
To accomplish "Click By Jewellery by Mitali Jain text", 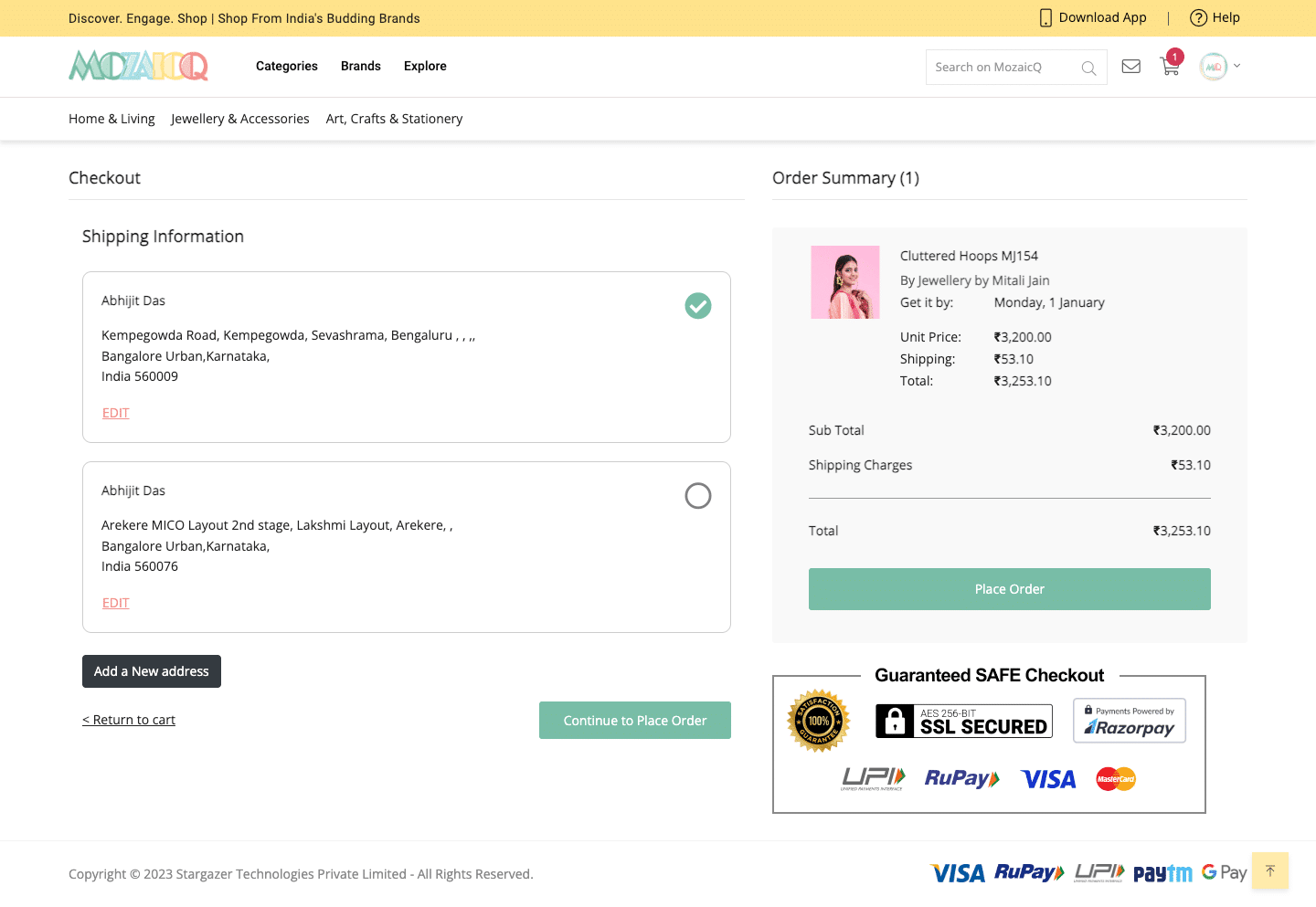I will click(974, 280).
